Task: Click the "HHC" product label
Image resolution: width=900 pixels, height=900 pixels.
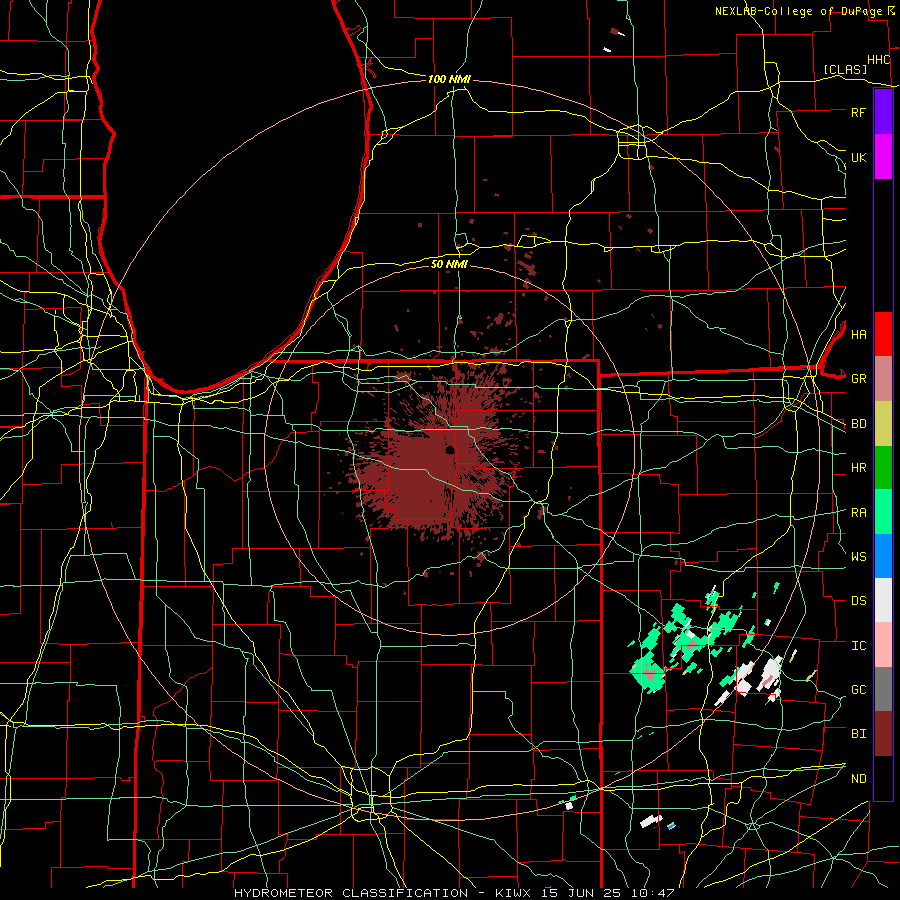Action: point(878,60)
